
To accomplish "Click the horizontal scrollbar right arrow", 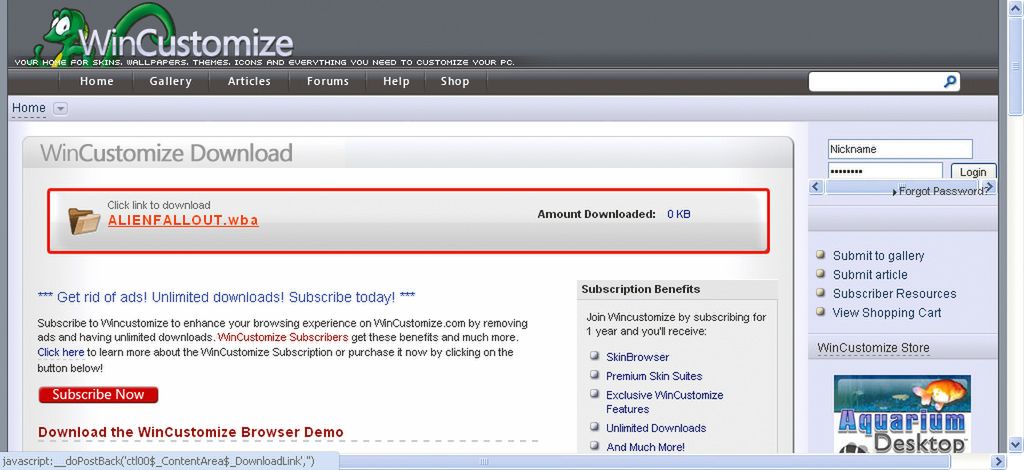I will (x=998, y=462).
